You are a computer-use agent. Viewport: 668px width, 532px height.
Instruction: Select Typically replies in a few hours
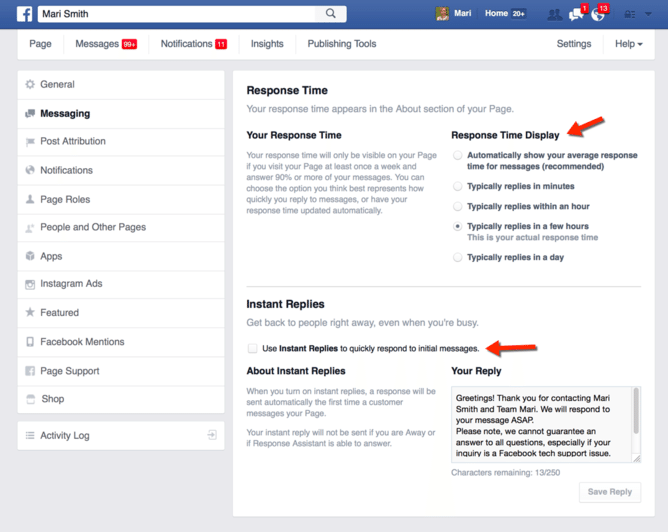[458, 226]
